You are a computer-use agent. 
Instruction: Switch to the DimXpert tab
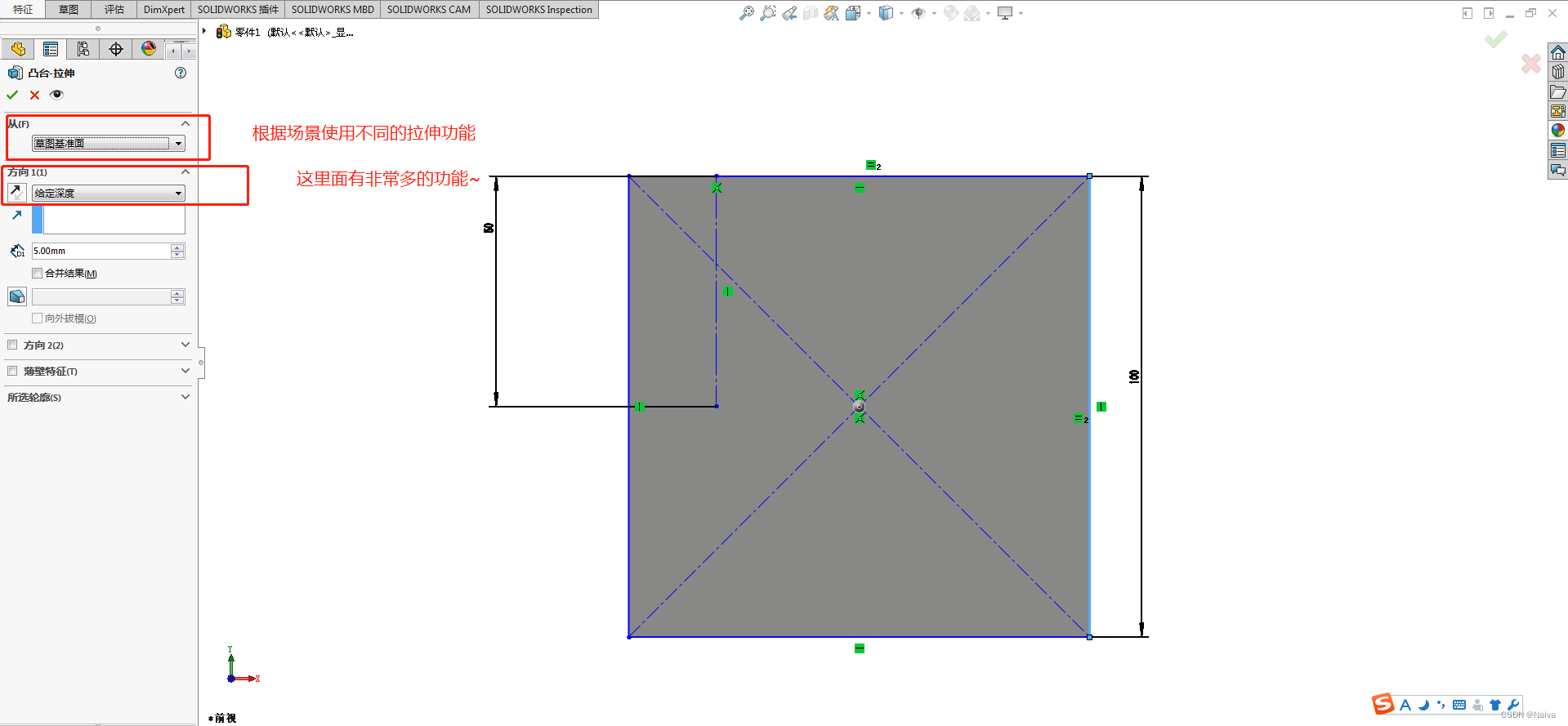164,10
